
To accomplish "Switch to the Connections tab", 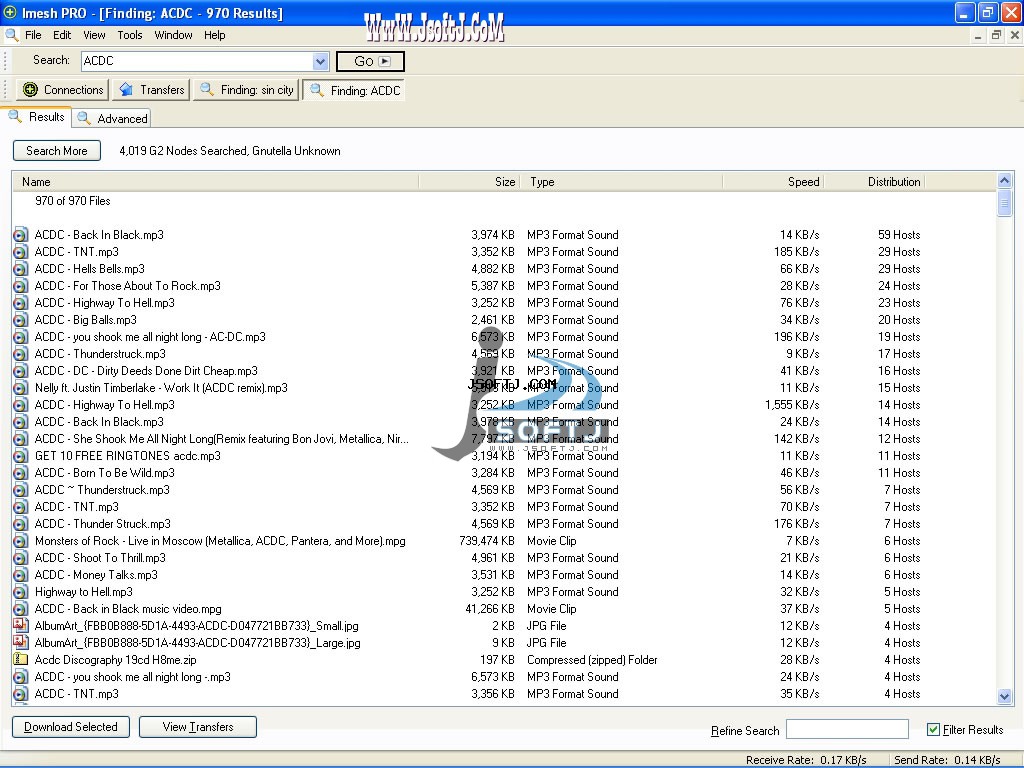I will [x=63, y=90].
